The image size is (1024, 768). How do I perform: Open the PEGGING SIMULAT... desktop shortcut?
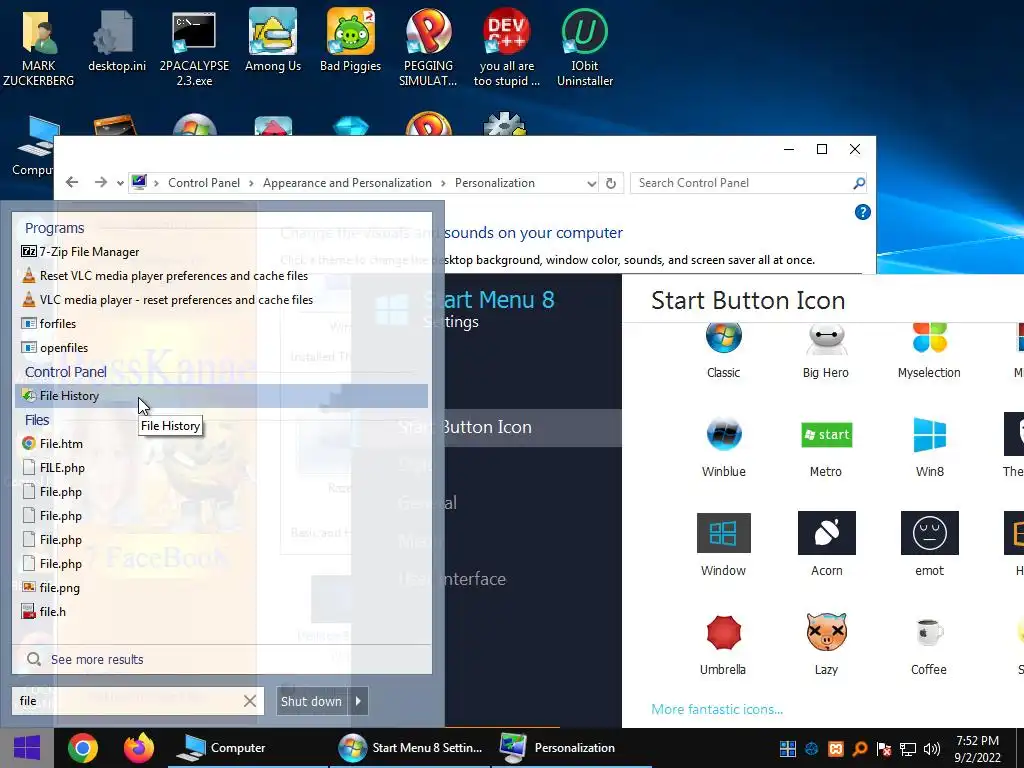click(x=428, y=48)
